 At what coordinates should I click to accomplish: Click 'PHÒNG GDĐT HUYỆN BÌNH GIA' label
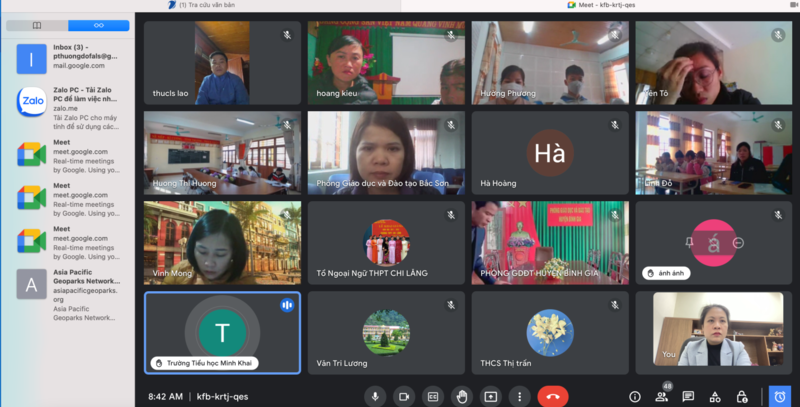[539, 273]
